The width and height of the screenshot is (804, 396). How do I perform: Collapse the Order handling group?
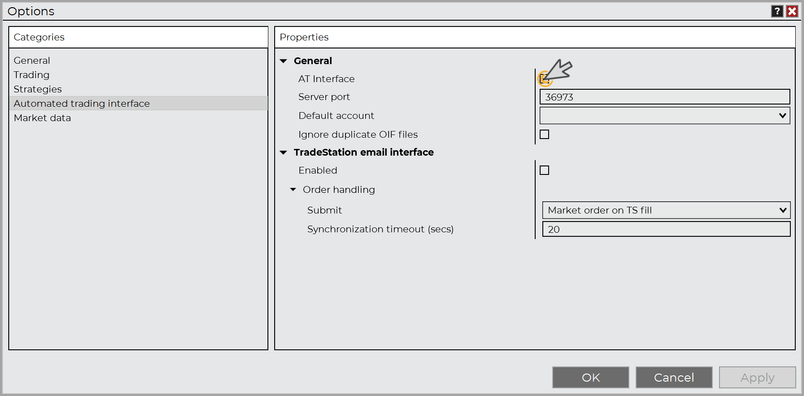(x=293, y=190)
